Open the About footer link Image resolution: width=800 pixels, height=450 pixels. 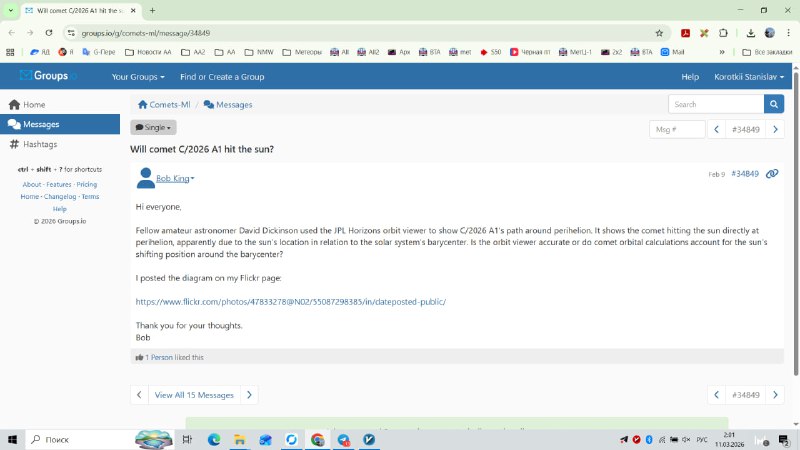pos(32,185)
